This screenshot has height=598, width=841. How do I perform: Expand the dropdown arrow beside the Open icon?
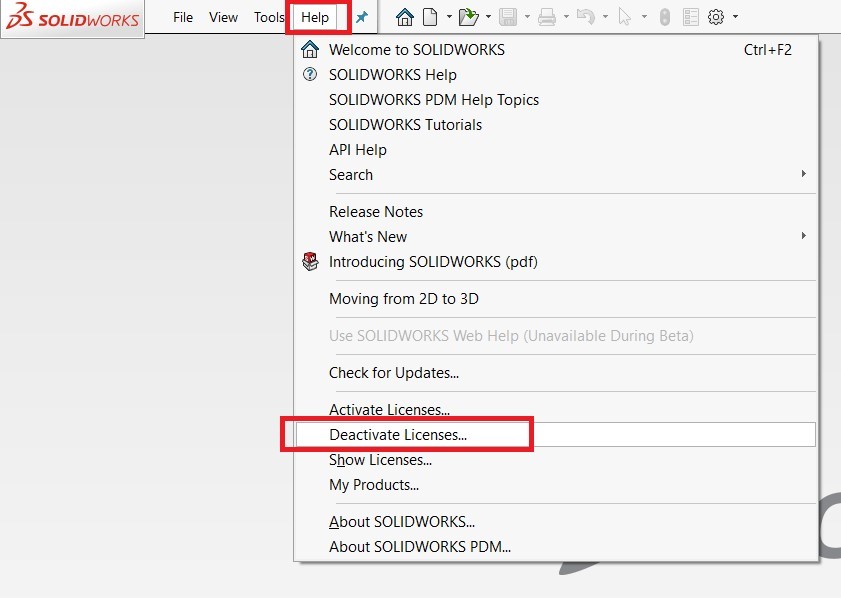[x=488, y=17]
